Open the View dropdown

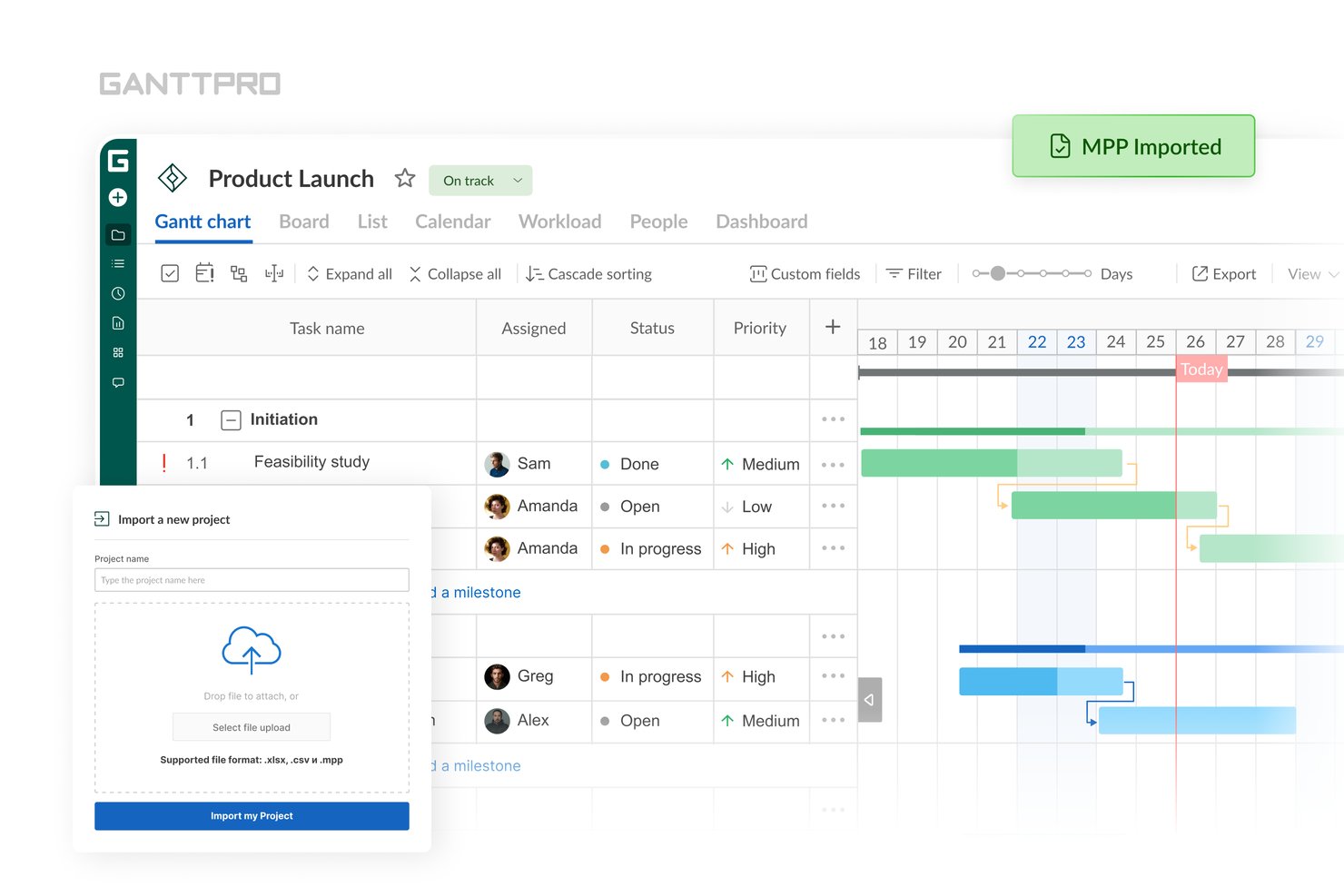[1312, 274]
